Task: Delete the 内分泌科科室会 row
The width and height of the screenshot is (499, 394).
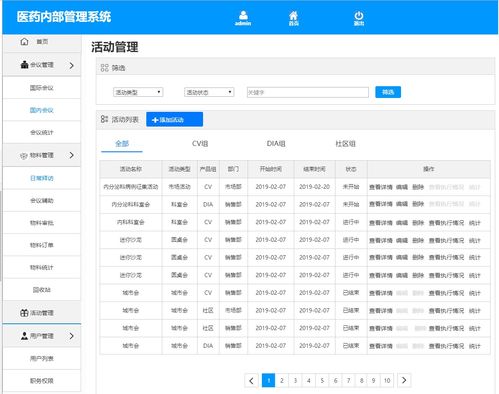Action: (x=418, y=204)
